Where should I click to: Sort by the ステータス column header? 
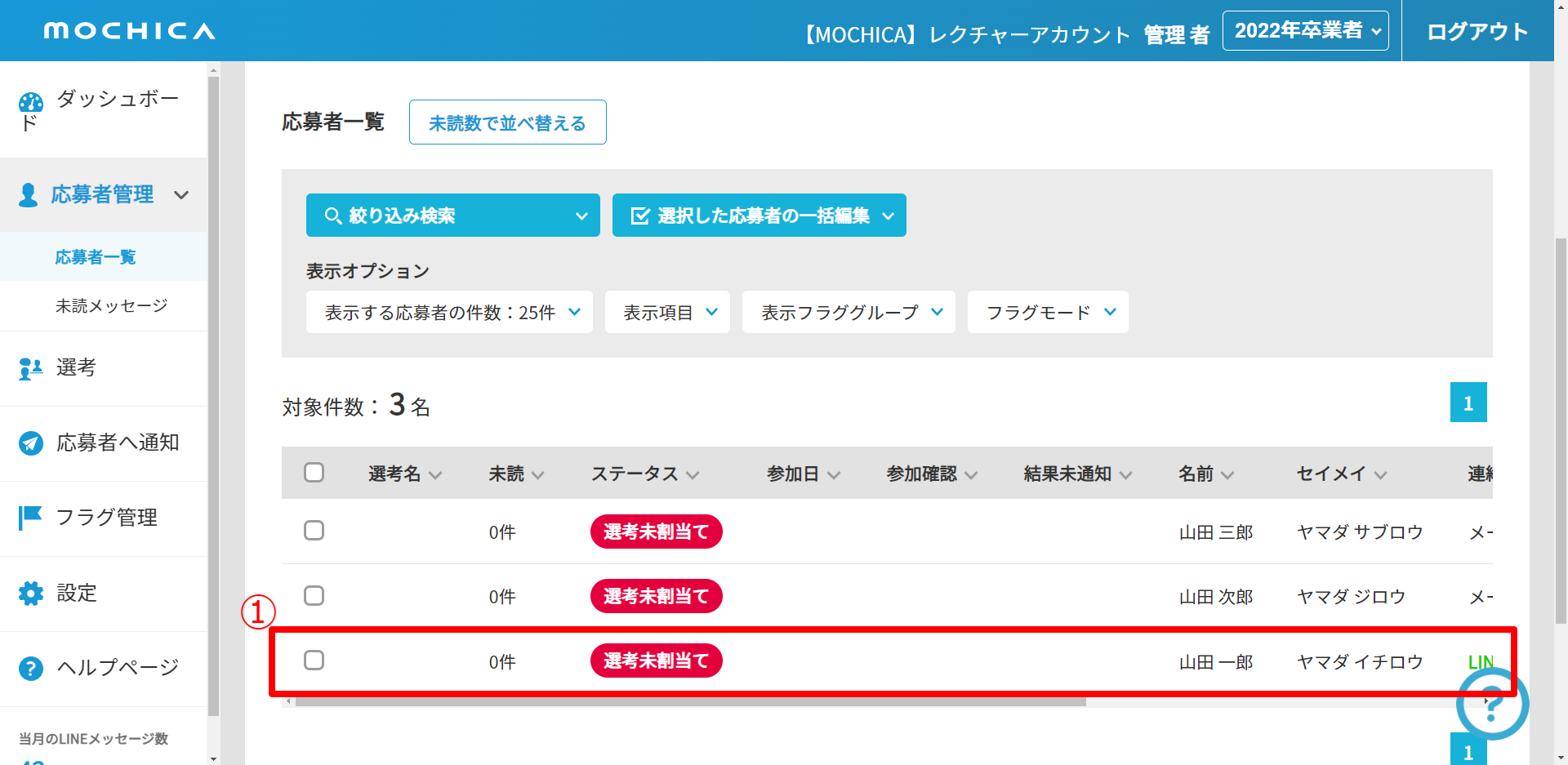[x=644, y=474]
